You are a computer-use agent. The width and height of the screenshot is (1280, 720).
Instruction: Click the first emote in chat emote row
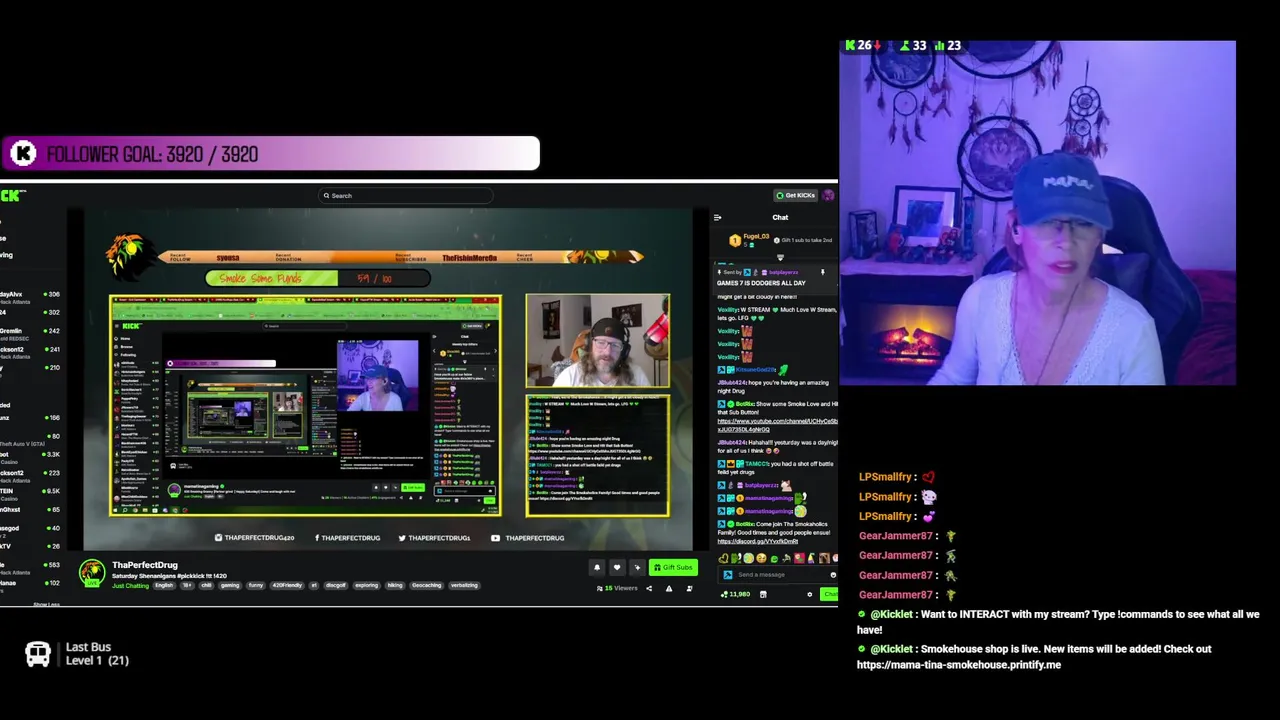(723, 558)
